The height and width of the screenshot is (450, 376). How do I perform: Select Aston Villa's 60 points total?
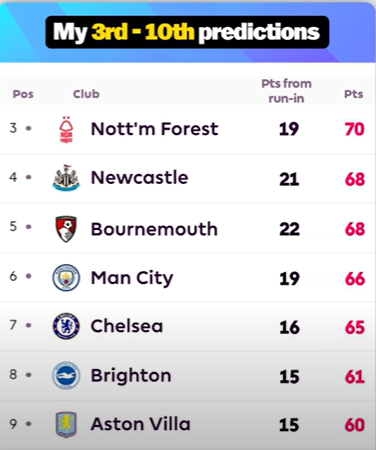[355, 425]
